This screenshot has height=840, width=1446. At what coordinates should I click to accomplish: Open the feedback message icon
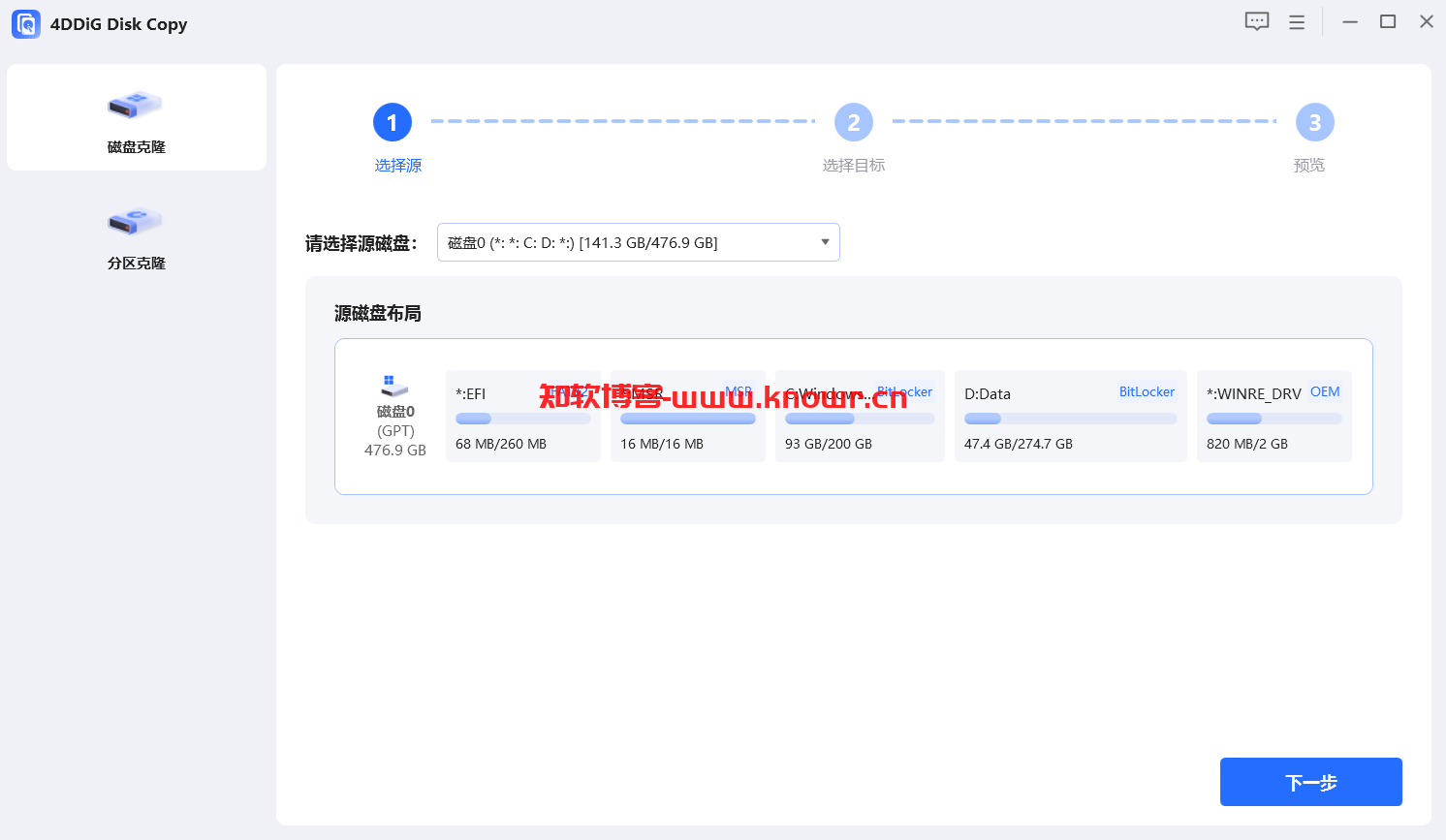[x=1257, y=21]
